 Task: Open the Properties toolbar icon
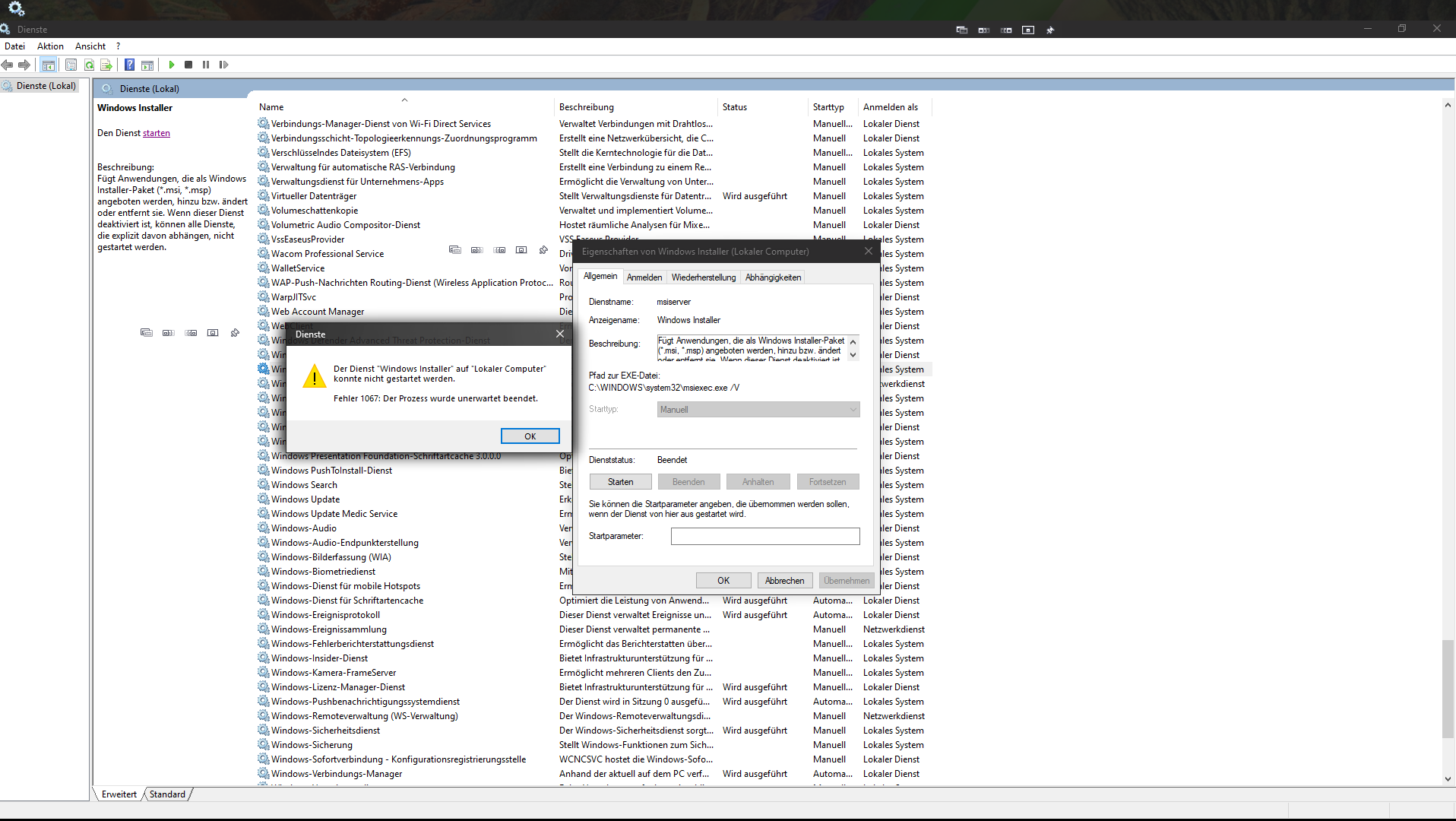(71, 65)
